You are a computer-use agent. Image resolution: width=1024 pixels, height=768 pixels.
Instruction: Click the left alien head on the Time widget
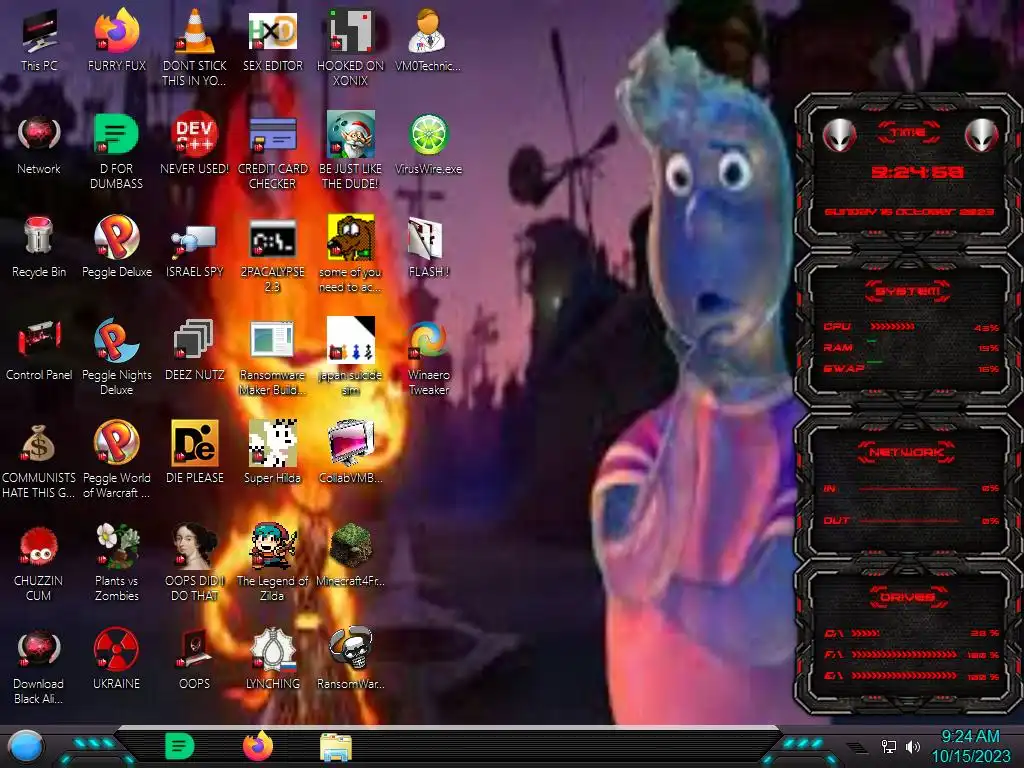839,135
